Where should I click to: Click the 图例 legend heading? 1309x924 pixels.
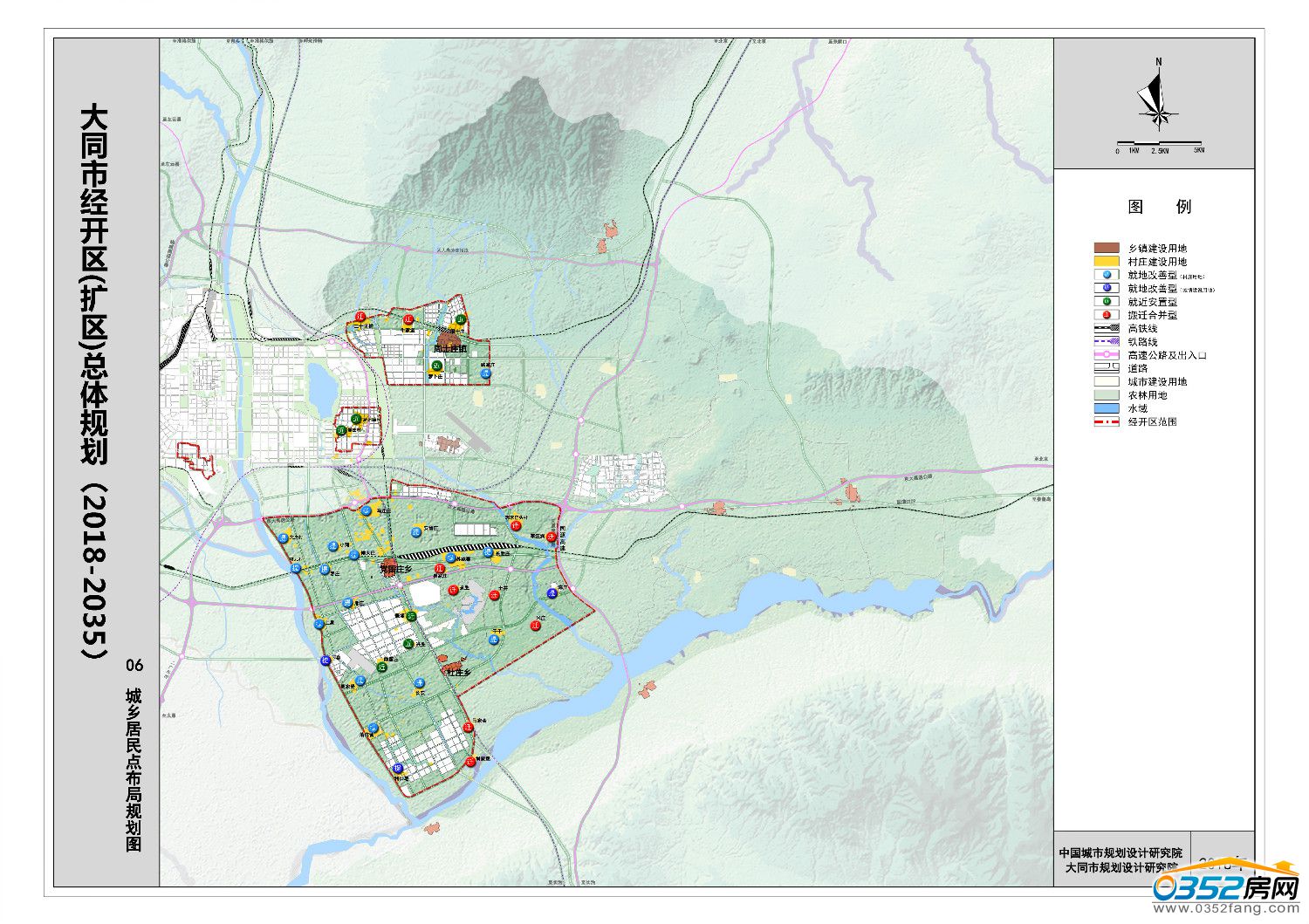point(1159,207)
